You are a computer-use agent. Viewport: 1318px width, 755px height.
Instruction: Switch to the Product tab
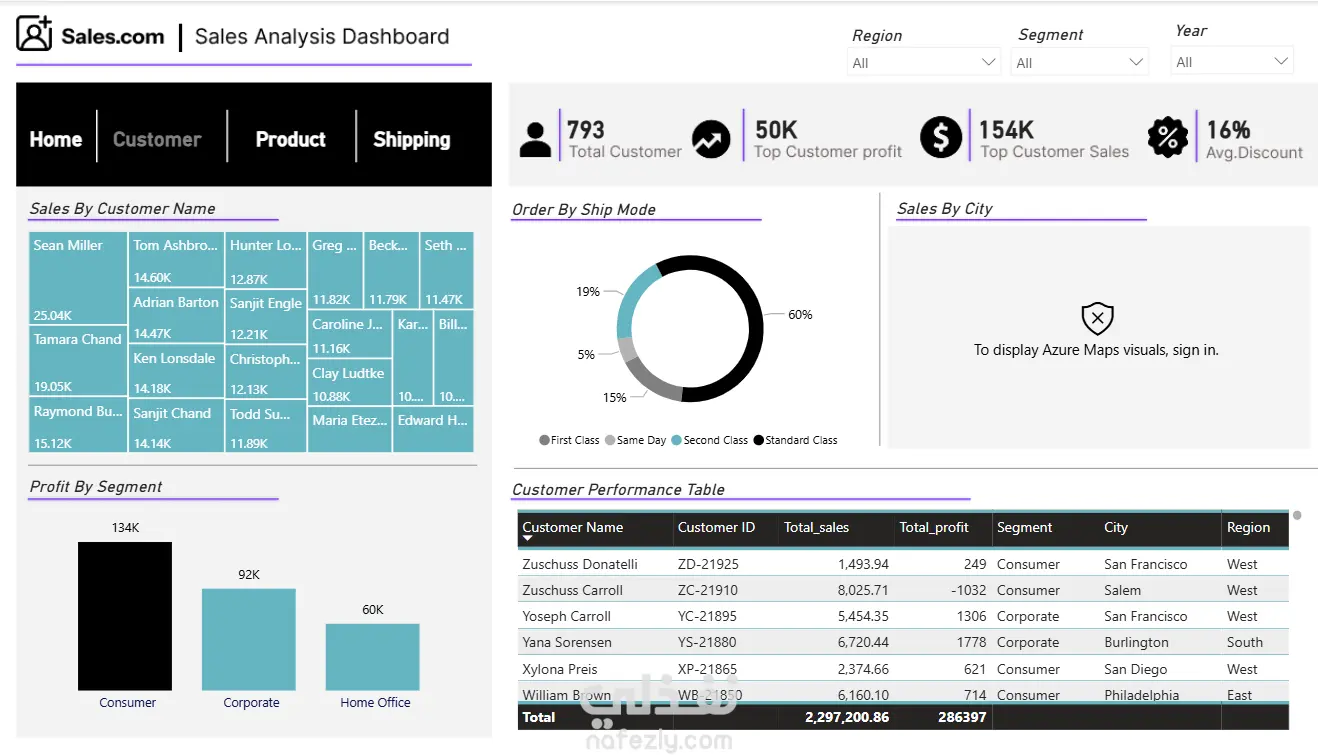pos(291,139)
